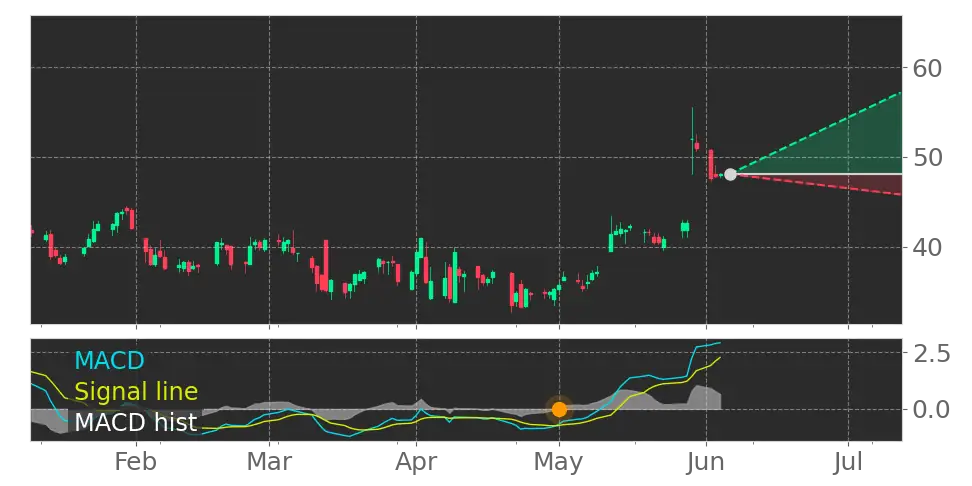The width and height of the screenshot is (972, 486).
Task: Click the Feb x-axis label
Action: click(136, 462)
